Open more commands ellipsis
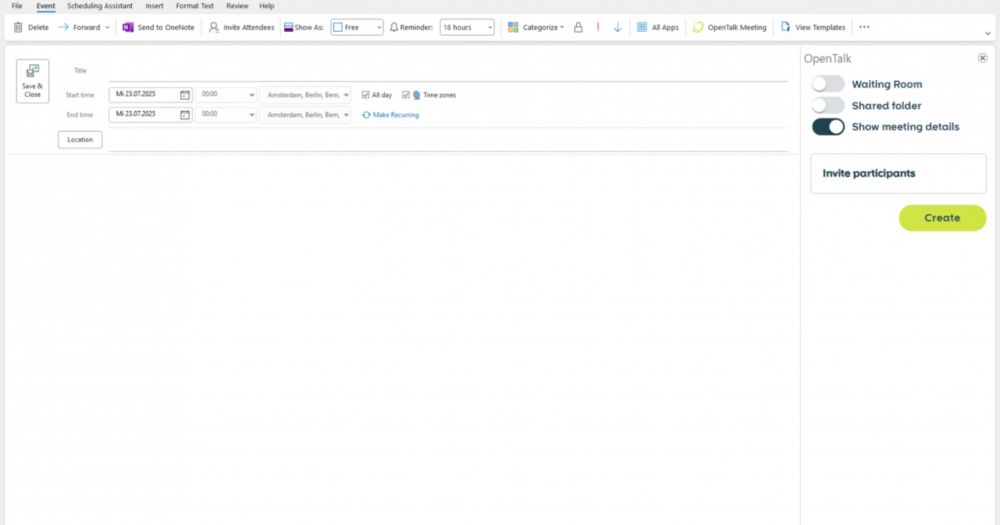This screenshot has width=1000, height=525. click(864, 27)
